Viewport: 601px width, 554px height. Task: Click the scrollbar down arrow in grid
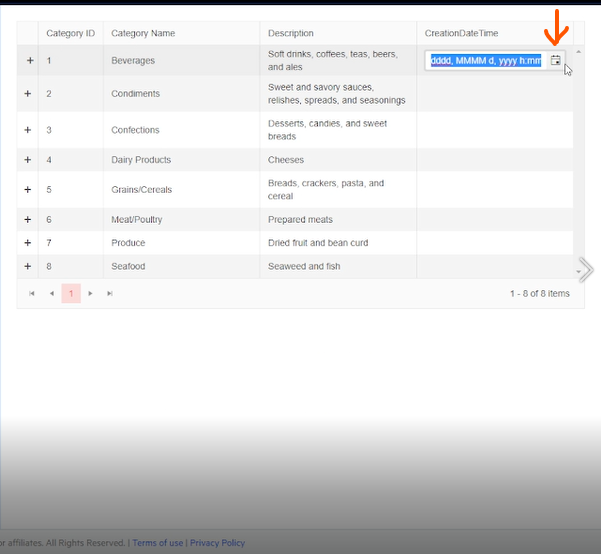[578, 271]
